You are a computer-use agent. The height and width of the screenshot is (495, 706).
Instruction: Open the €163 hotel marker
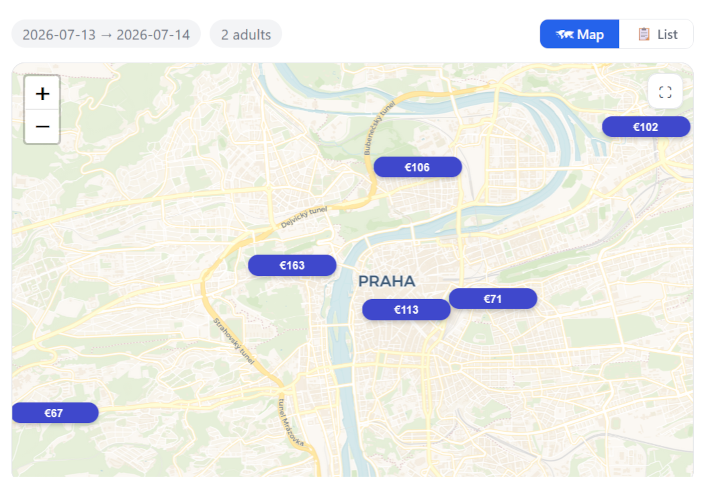point(292,265)
